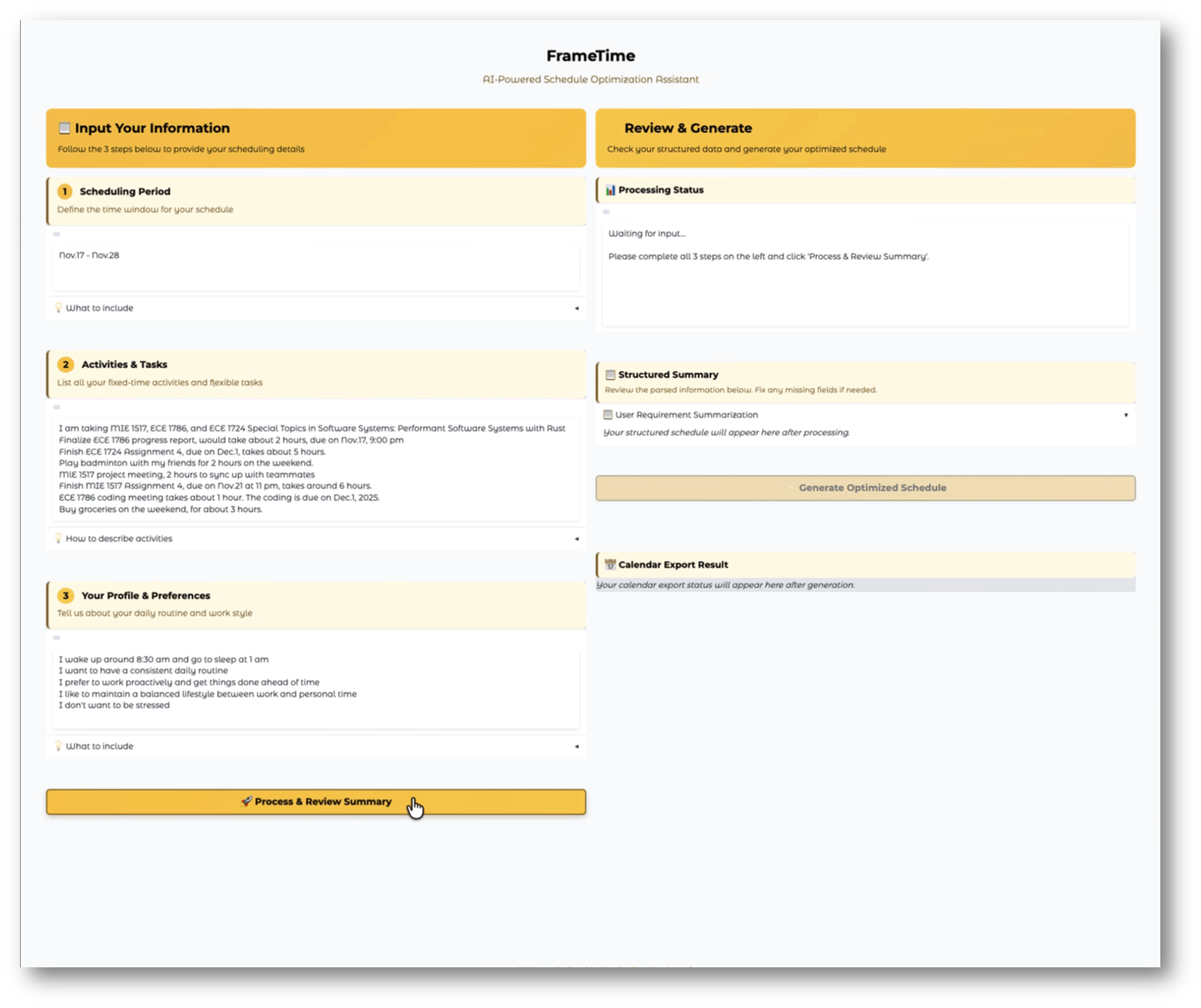Click the step 3 badge beside Your Profile & Preferences
Viewport: 1201px width, 1008px height.
(65, 596)
